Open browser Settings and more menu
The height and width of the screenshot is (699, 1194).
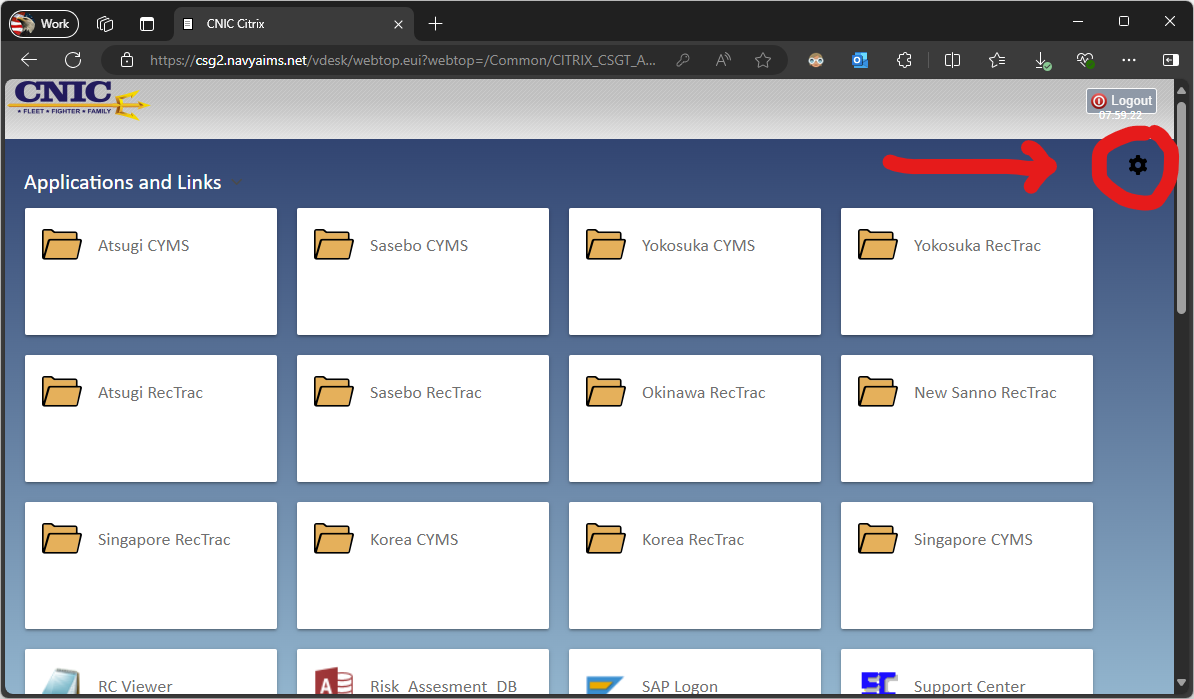tap(1129, 60)
